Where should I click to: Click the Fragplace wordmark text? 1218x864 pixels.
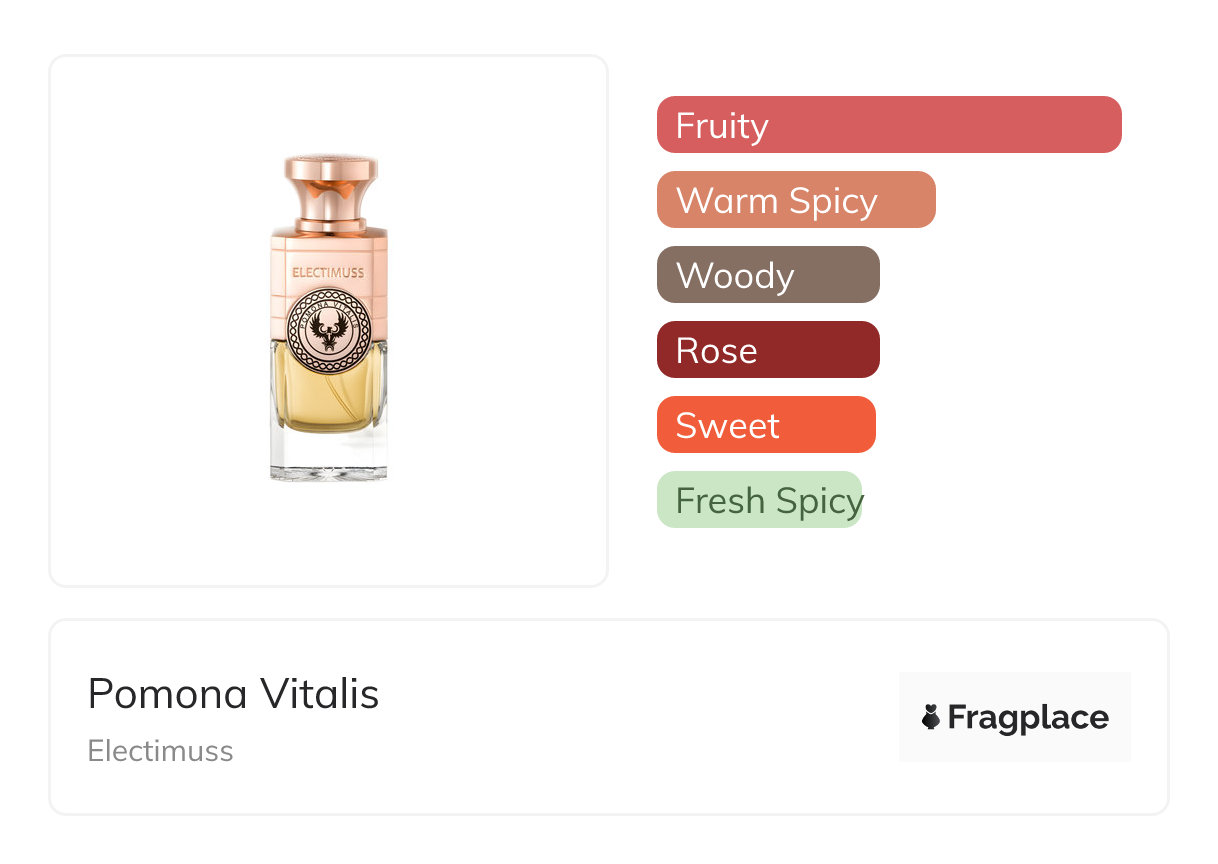pyautogui.click(x=1028, y=717)
